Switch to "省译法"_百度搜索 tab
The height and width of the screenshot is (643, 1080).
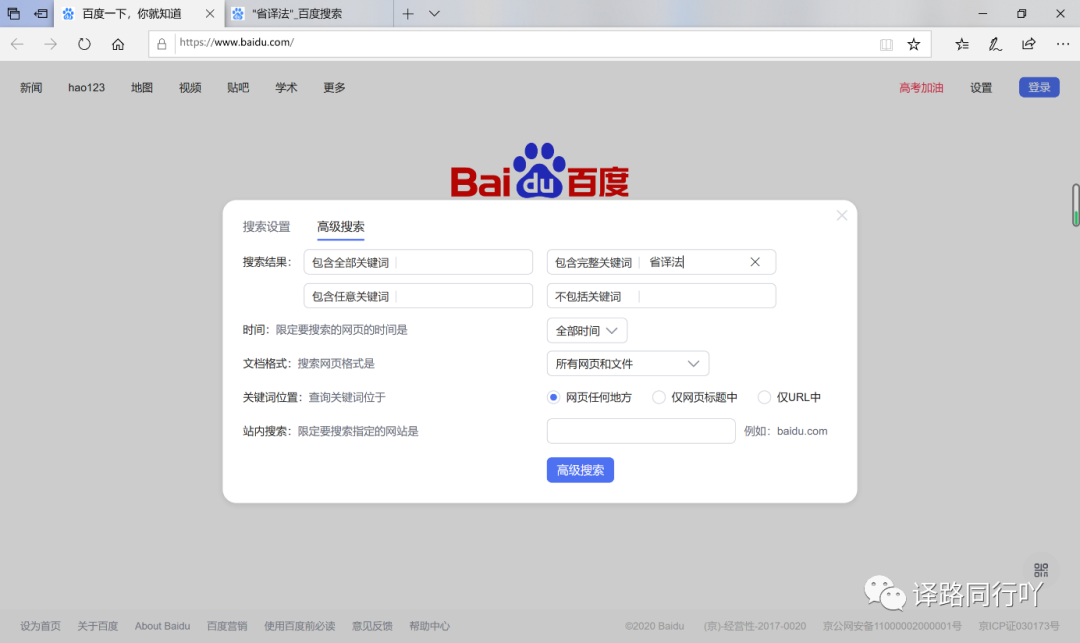point(309,14)
